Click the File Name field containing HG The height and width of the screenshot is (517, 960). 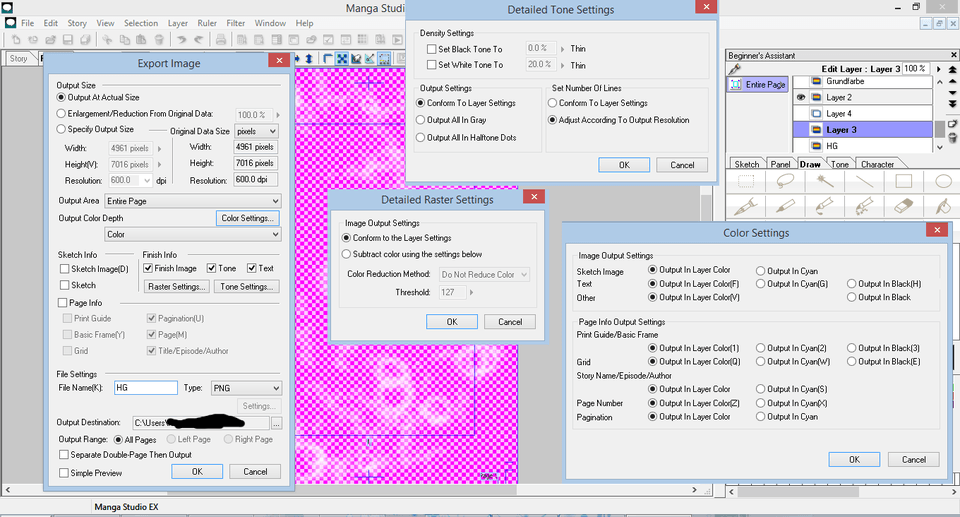(146, 388)
